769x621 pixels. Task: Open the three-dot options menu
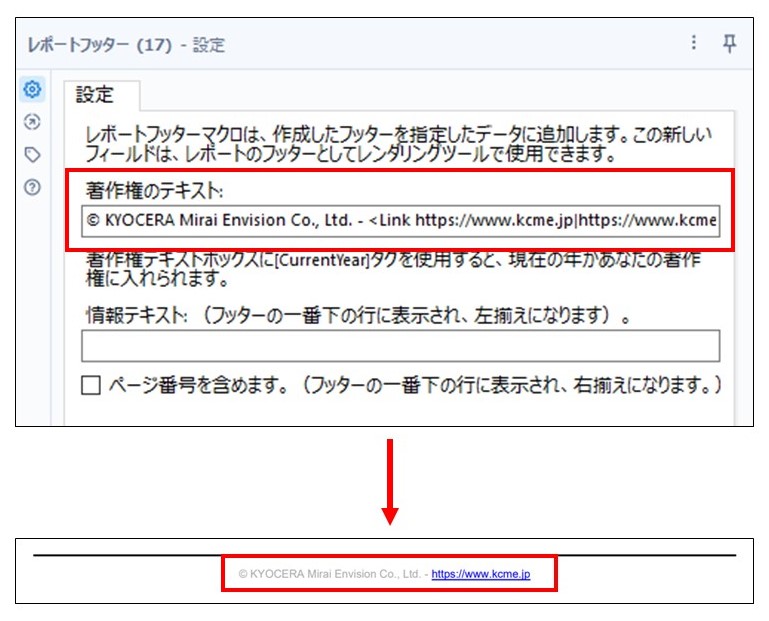694,43
